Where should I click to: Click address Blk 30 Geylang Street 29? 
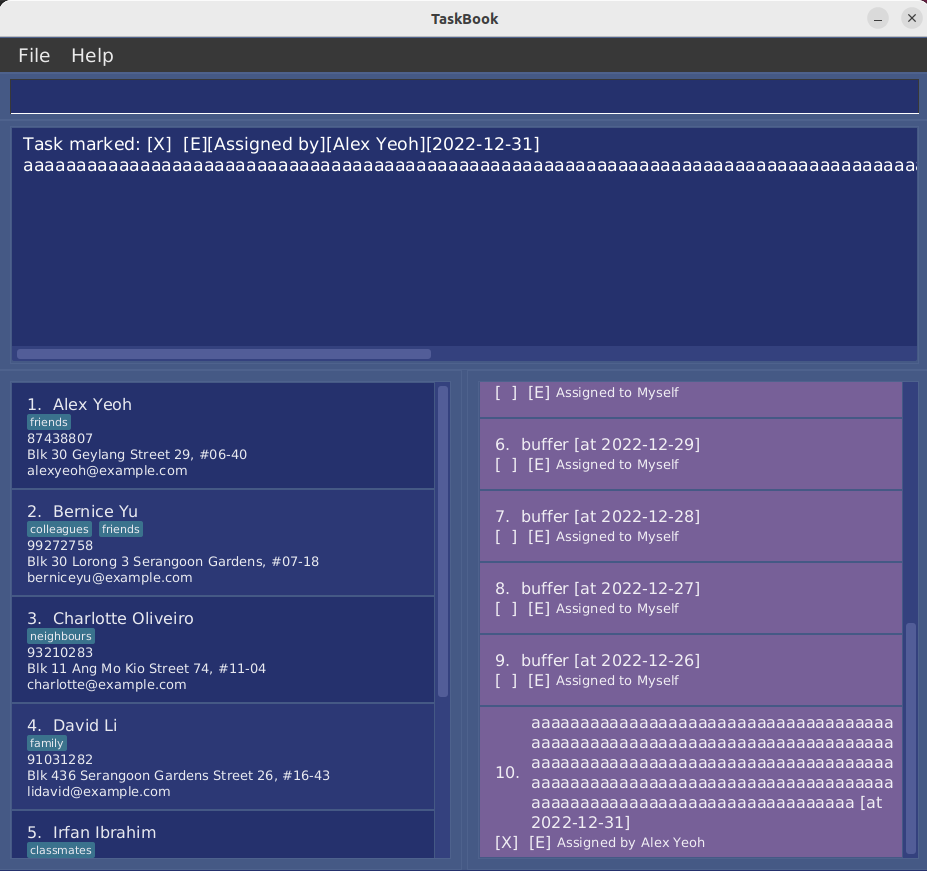click(137, 455)
